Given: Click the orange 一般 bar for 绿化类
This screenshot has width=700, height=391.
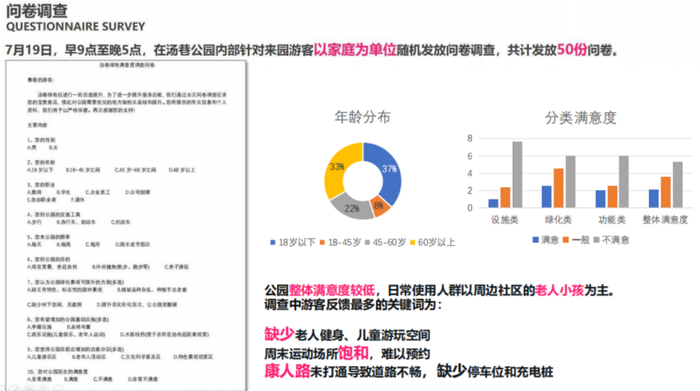Looking at the screenshot, I should (558, 188).
